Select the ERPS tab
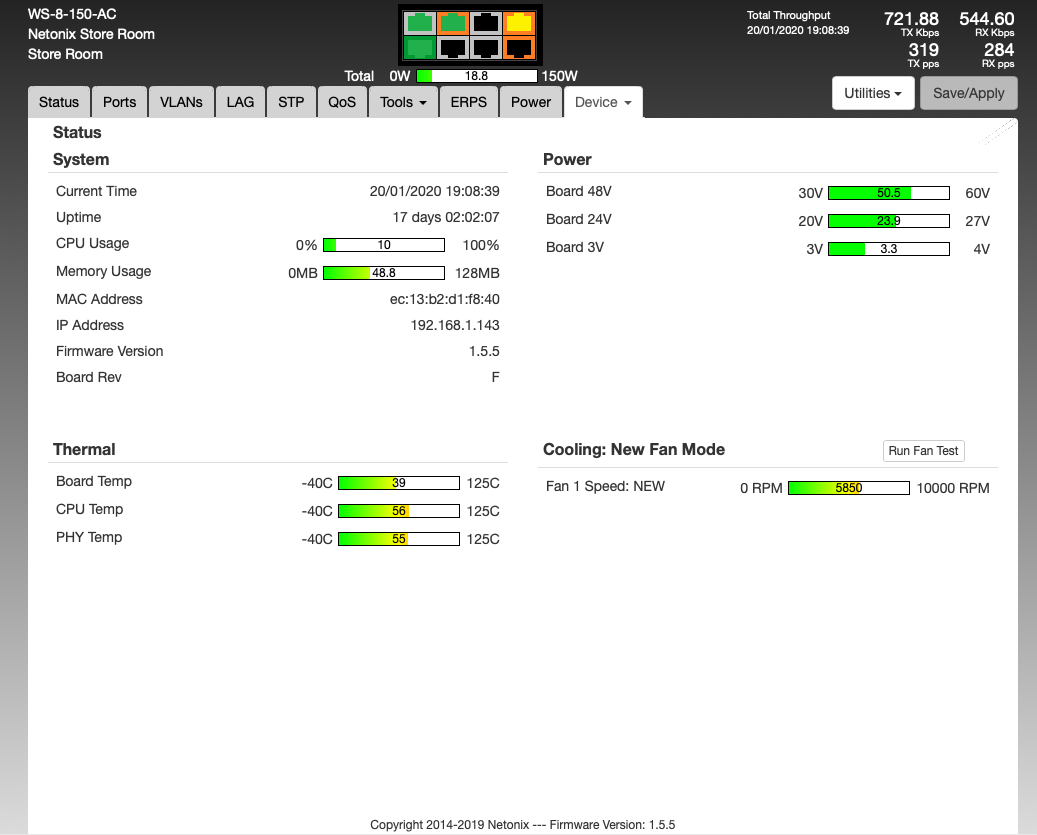The height and width of the screenshot is (835, 1037). coord(469,102)
